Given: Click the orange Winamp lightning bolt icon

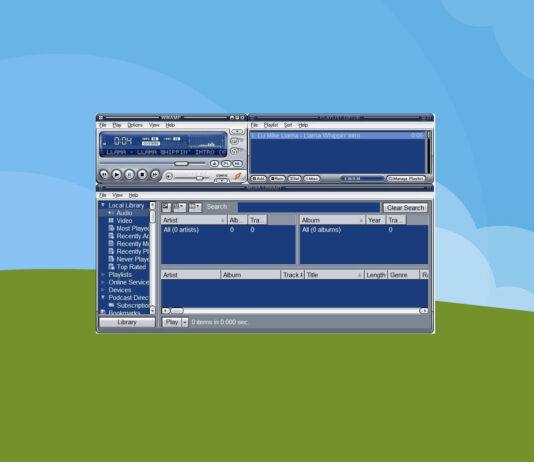Looking at the screenshot, I should point(238,176).
